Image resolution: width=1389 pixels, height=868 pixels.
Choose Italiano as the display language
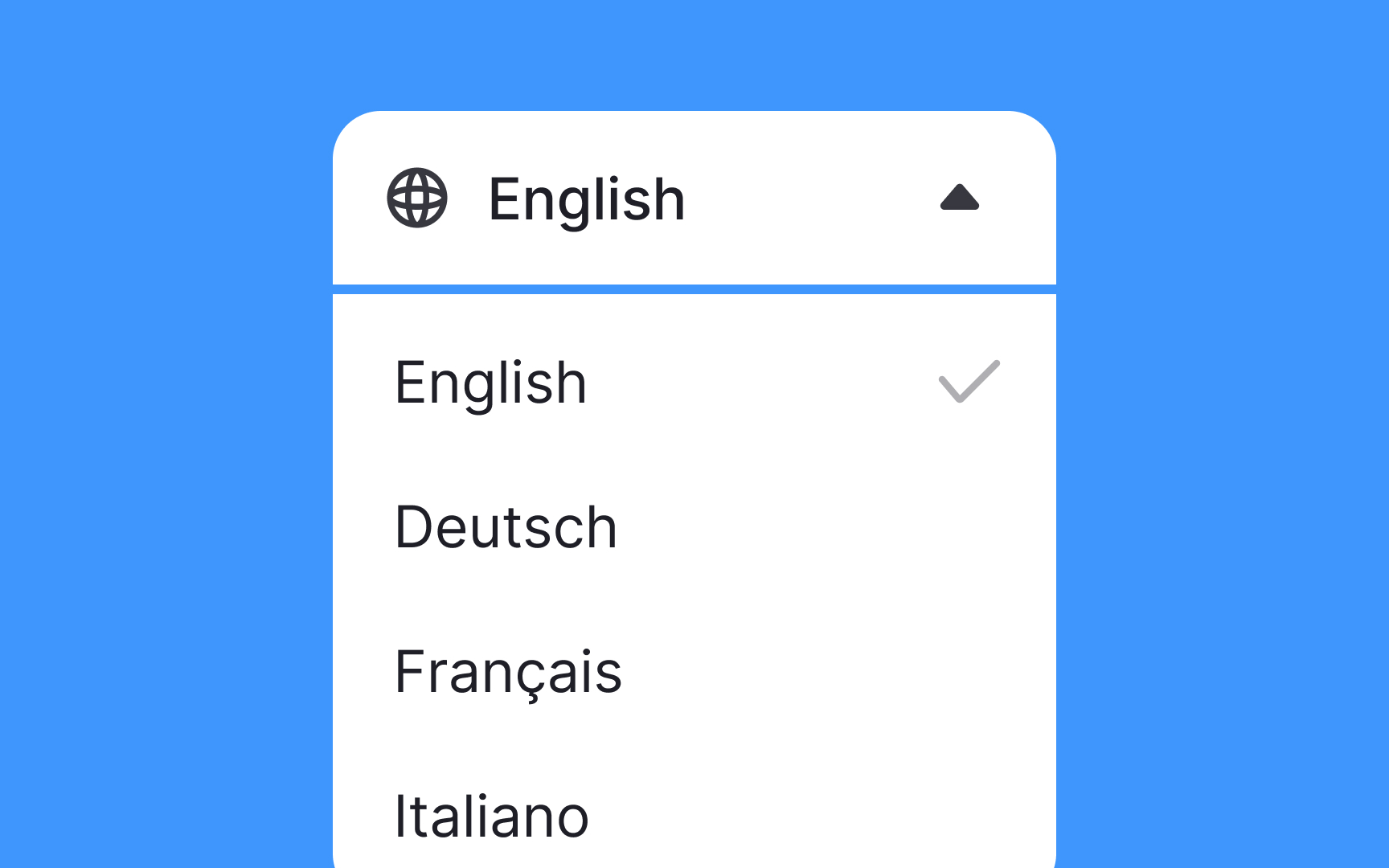490,815
